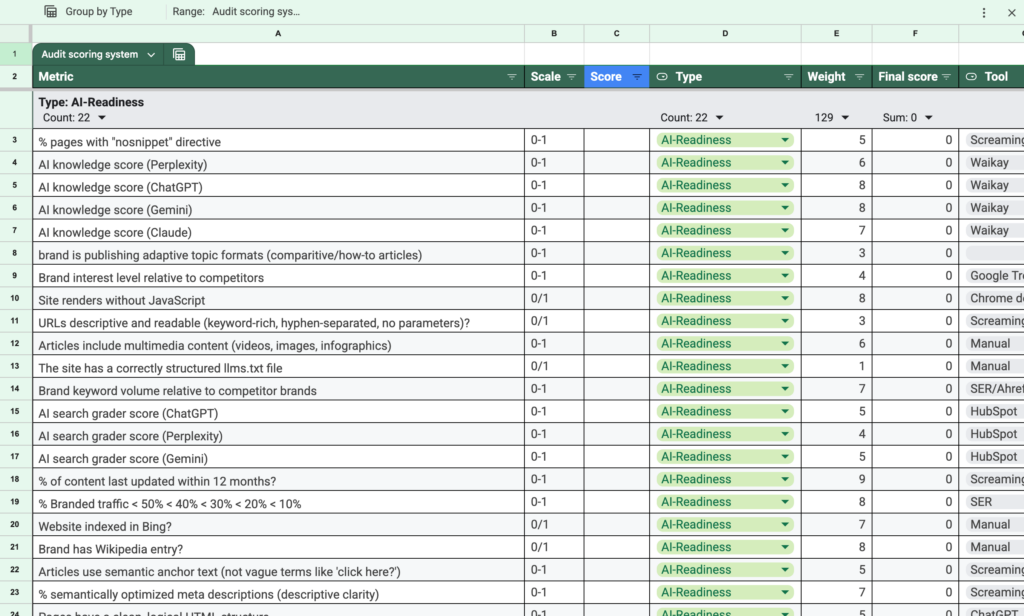Image resolution: width=1024 pixels, height=616 pixels.
Task: Open the Score column filter icon
Action: click(637, 77)
